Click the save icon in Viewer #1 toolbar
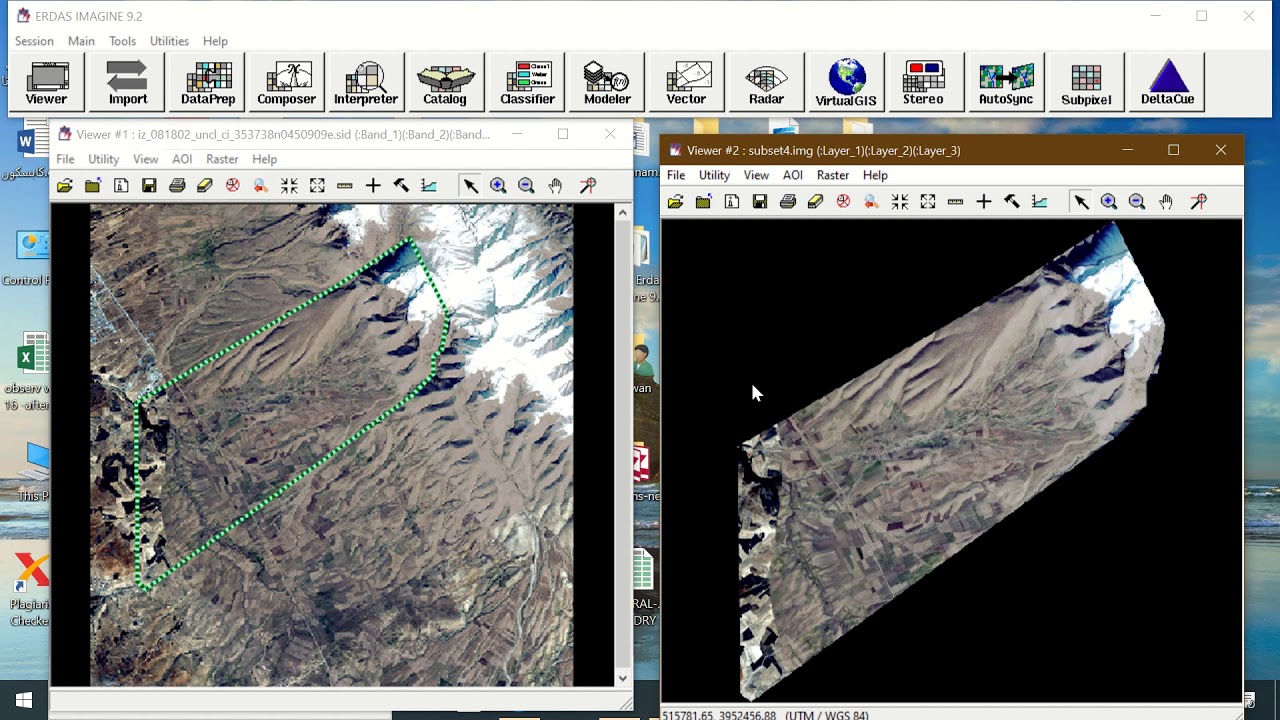 click(149, 185)
